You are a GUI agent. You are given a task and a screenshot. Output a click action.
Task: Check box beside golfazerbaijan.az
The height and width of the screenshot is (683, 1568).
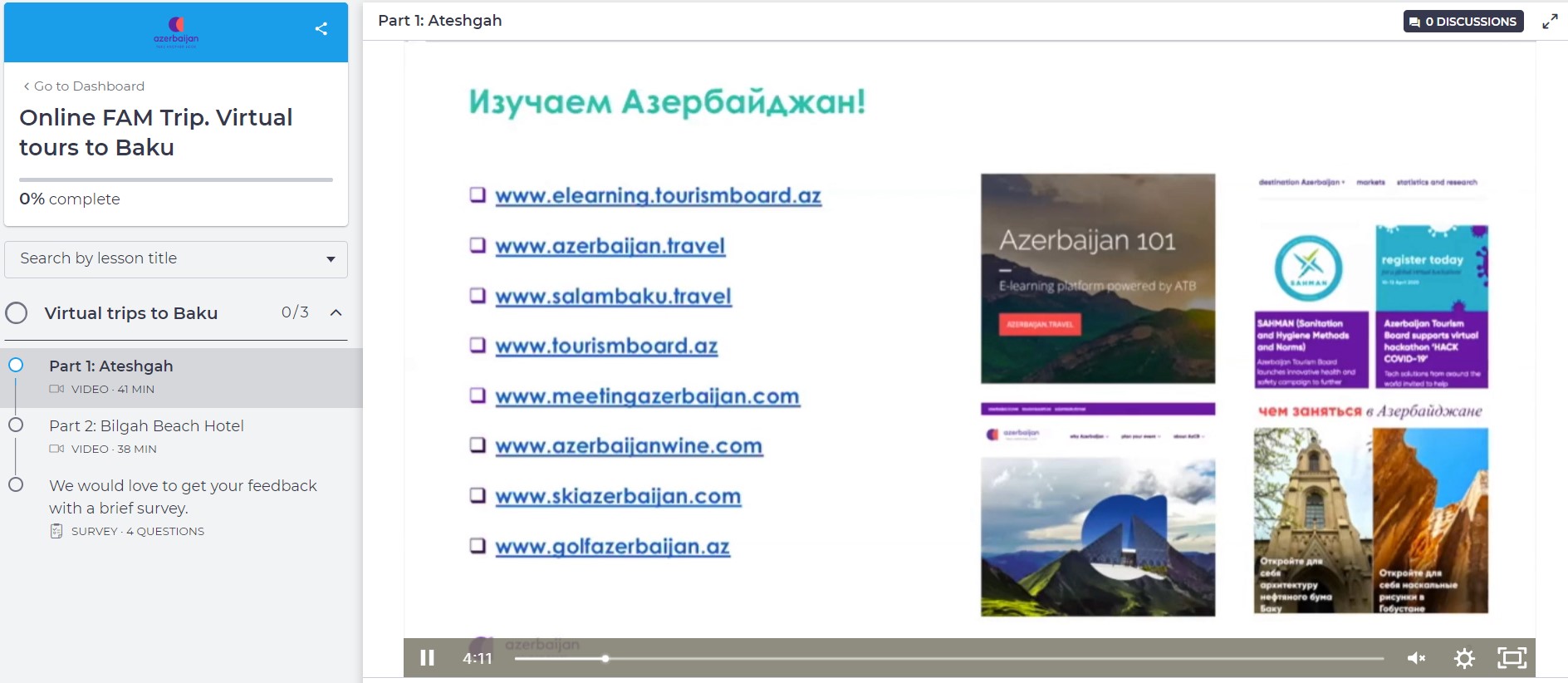[478, 546]
